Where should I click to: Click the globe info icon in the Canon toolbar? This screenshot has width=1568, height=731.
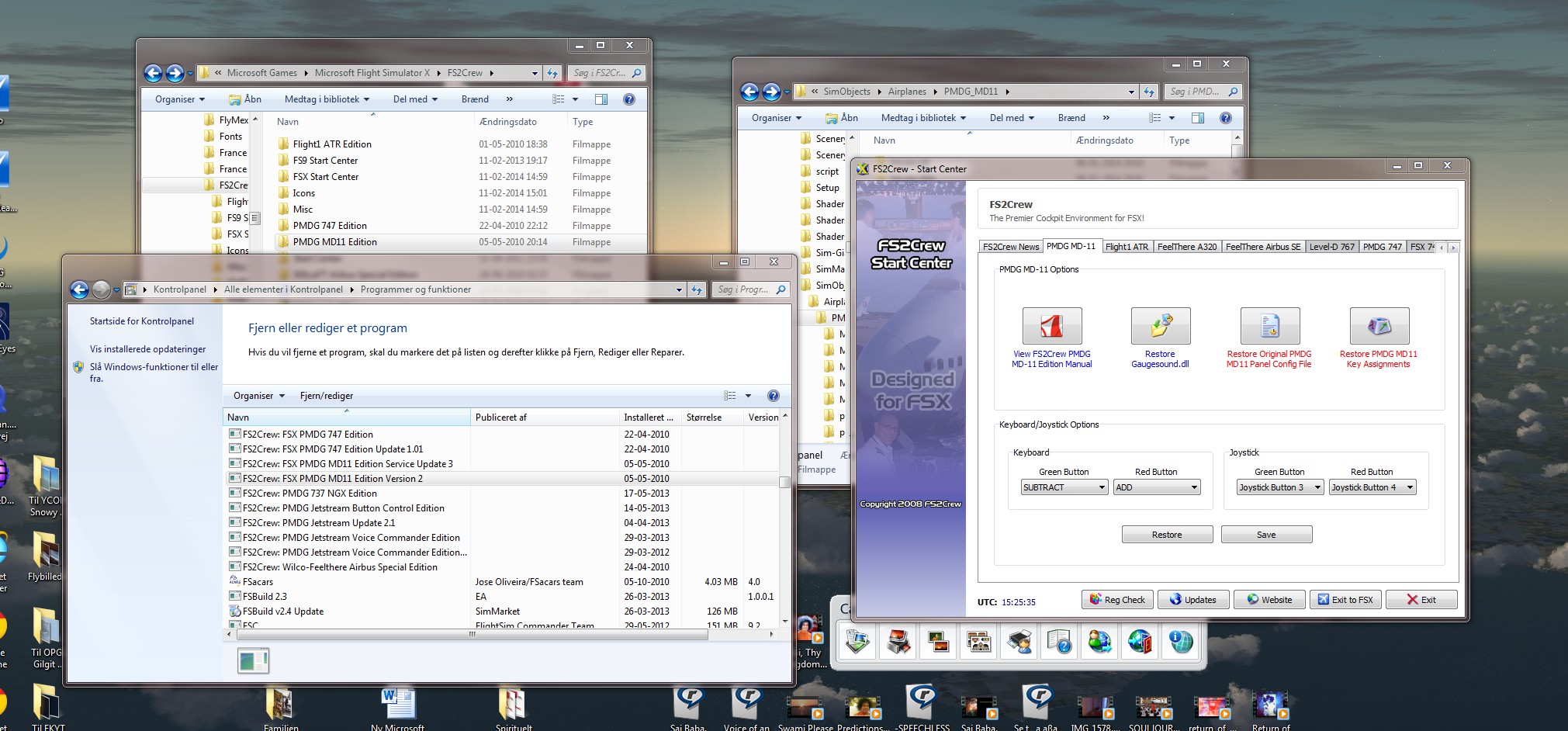(1181, 642)
